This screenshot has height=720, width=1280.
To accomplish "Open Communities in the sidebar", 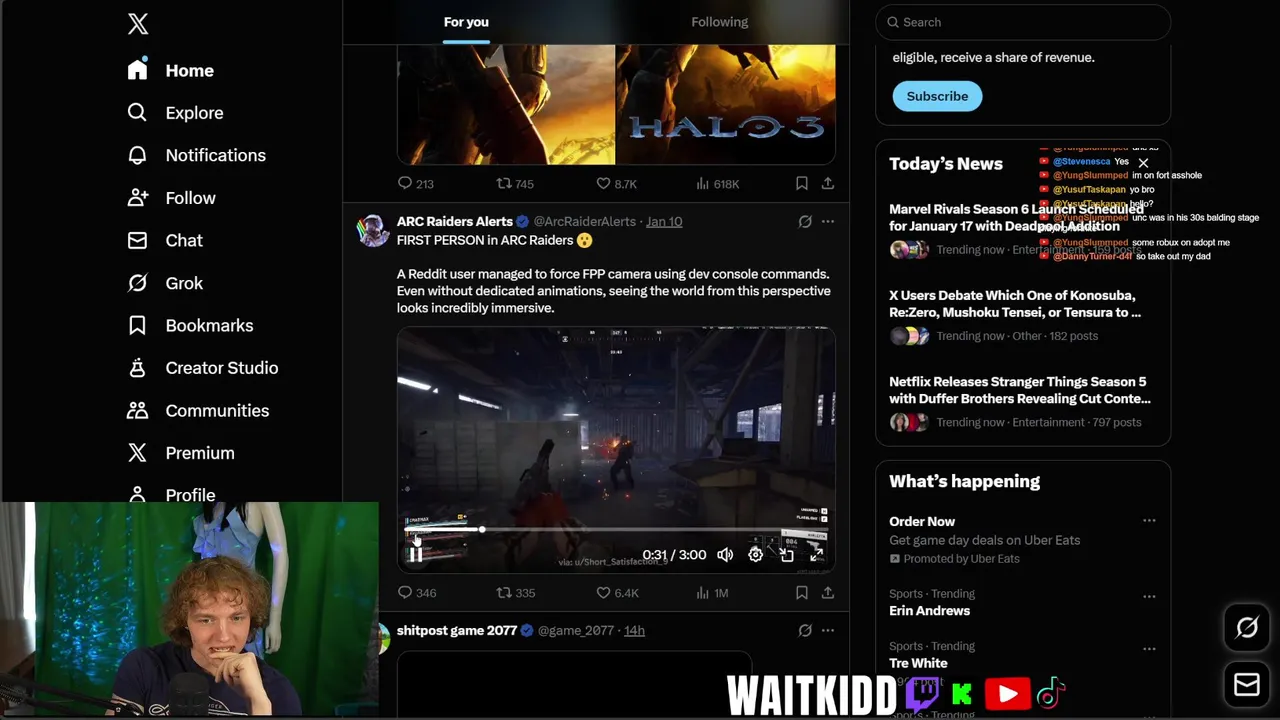I will (x=198, y=410).
